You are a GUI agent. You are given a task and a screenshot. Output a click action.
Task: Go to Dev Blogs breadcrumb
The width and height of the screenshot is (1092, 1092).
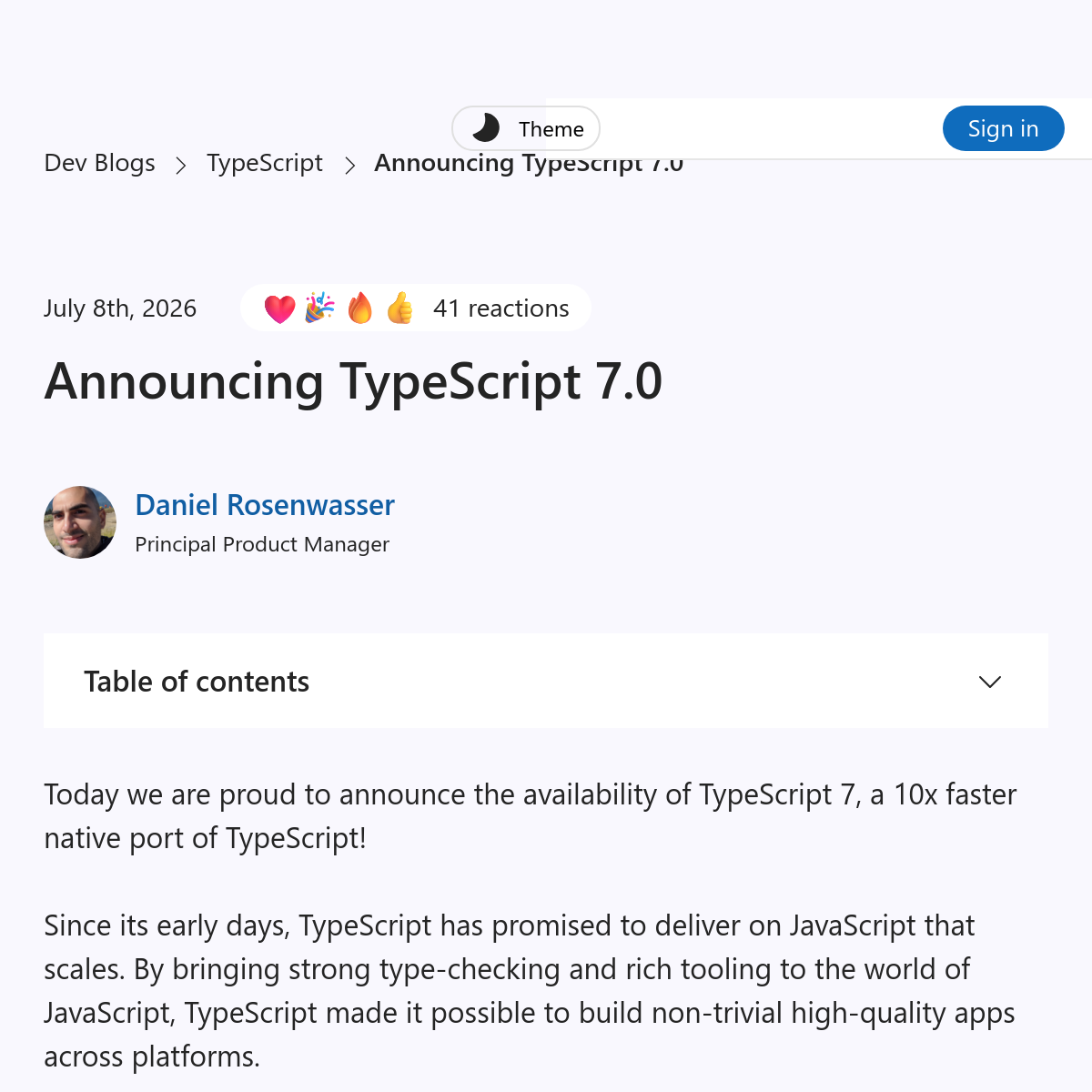point(99,163)
